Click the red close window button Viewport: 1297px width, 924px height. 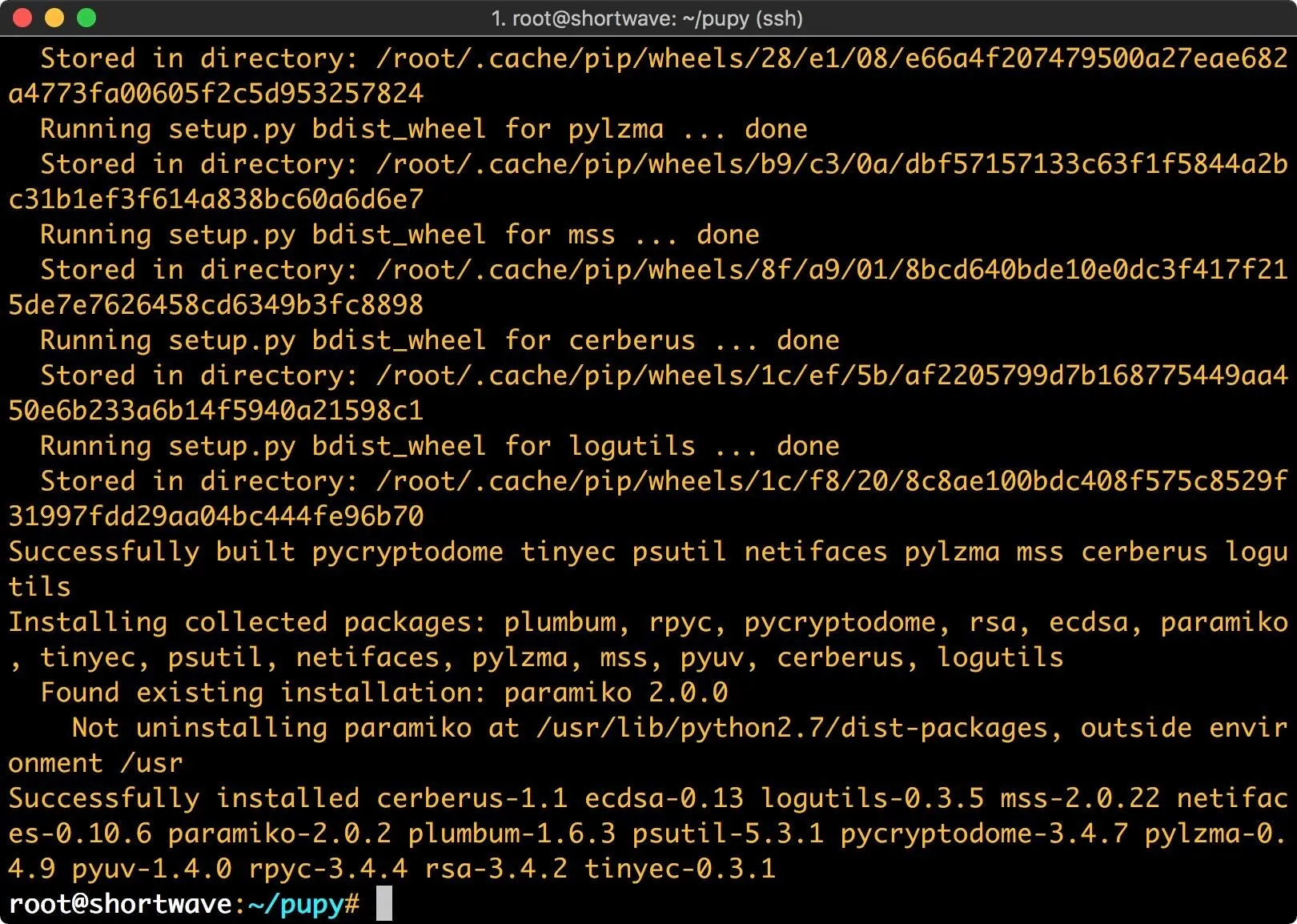click(22, 18)
